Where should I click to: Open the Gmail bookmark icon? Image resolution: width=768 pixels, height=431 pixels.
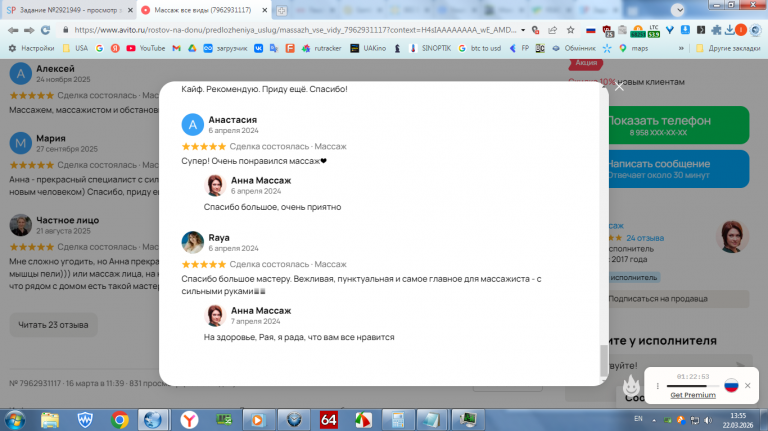pyautogui.click(x=176, y=48)
